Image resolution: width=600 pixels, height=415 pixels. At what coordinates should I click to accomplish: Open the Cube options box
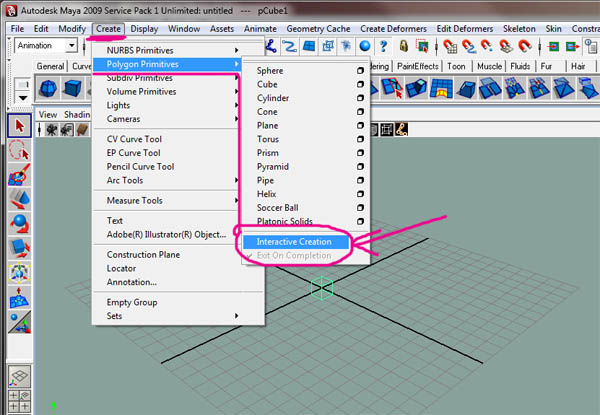click(x=360, y=84)
